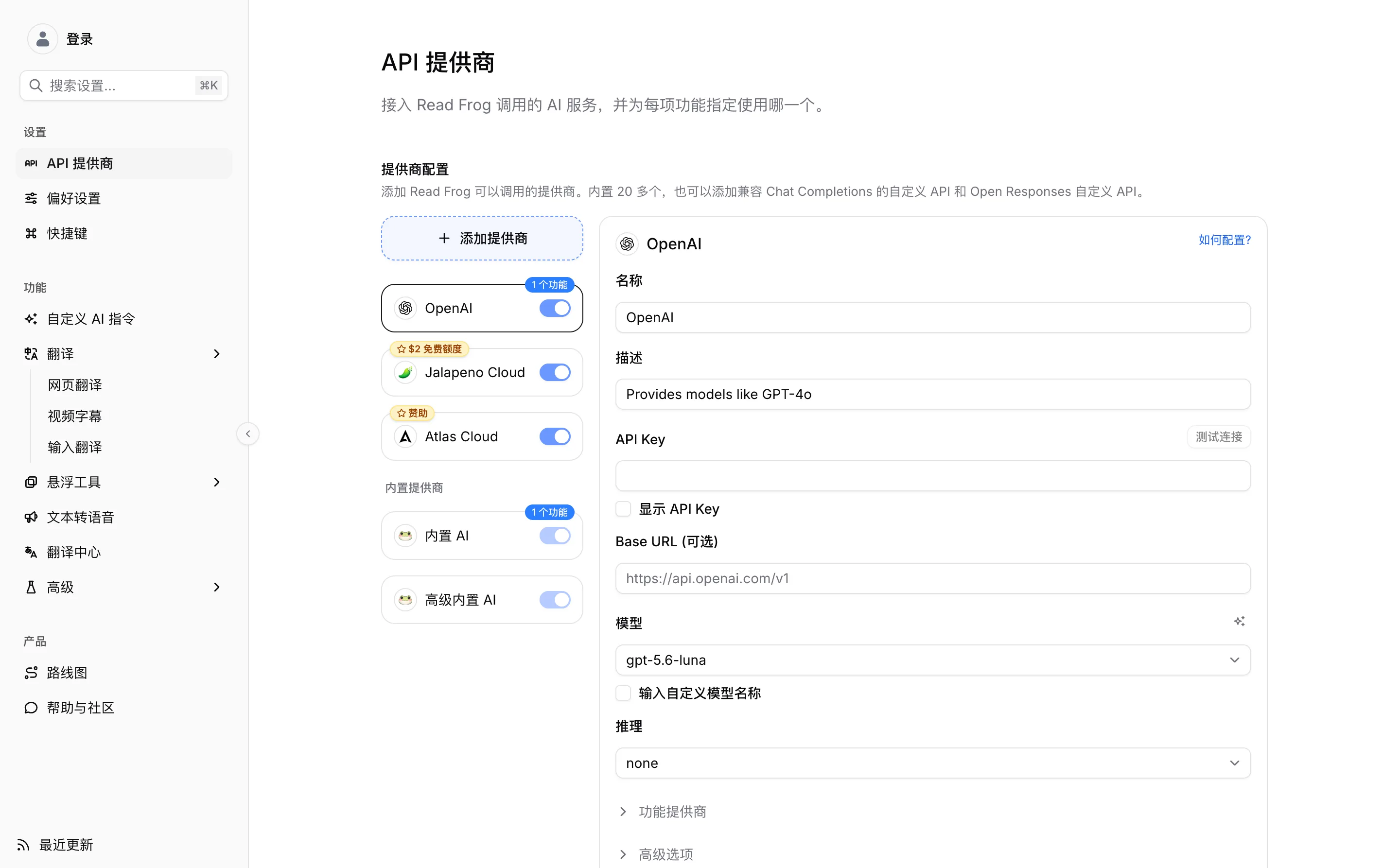
Task: Open 网页翻译 submenu item
Action: tap(75, 385)
